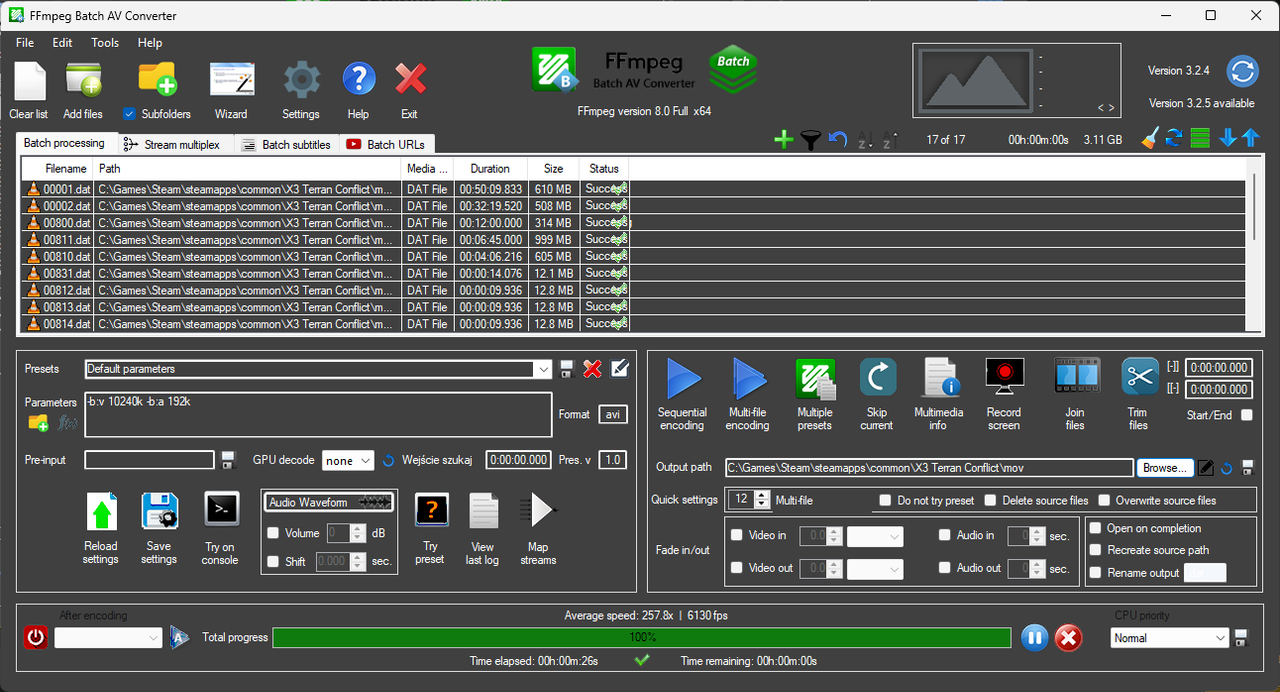Start Sequential encoding
The width and height of the screenshot is (1280, 692).
coord(683,380)
